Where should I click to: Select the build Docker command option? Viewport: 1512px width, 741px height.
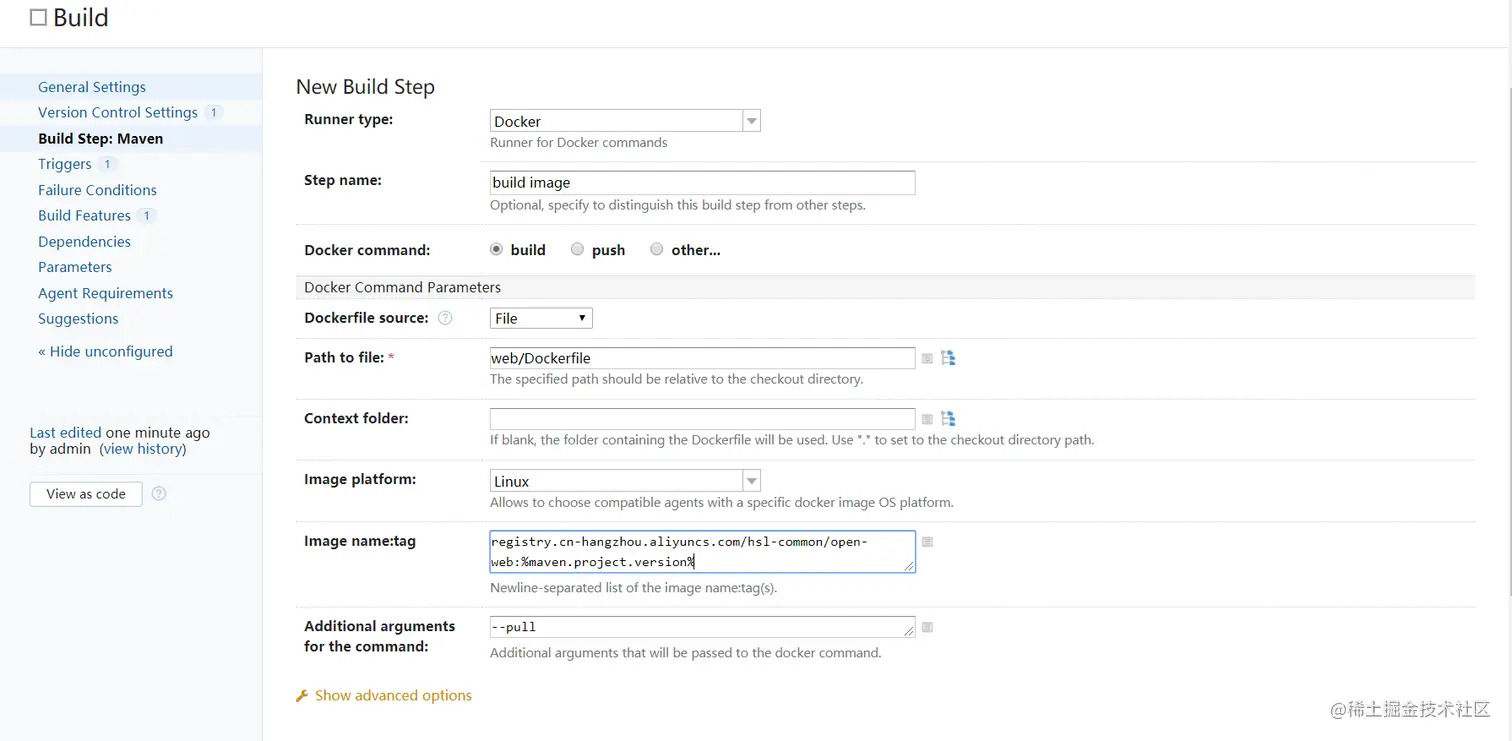(496, 249)
